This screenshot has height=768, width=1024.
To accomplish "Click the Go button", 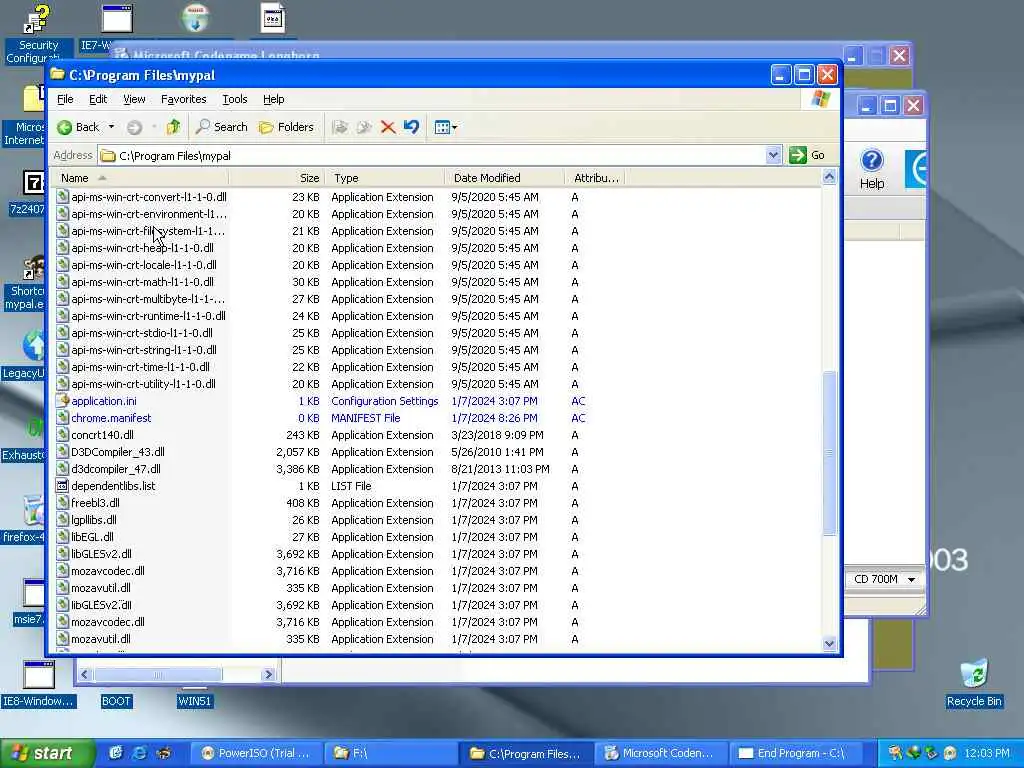I will tap(808, 155).
